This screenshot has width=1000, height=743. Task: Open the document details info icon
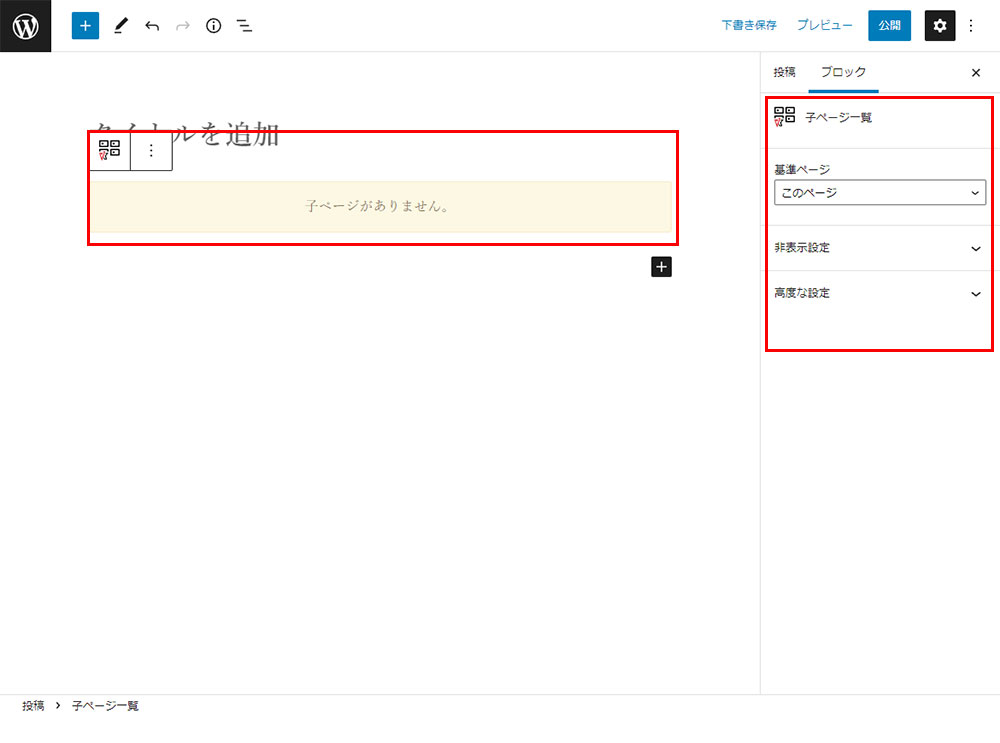click(x=213, y=26)
